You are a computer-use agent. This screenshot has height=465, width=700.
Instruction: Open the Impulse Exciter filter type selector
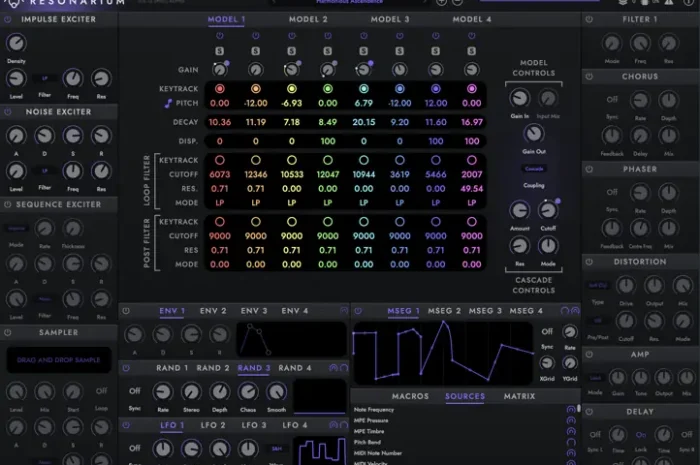tap(45, 79)
